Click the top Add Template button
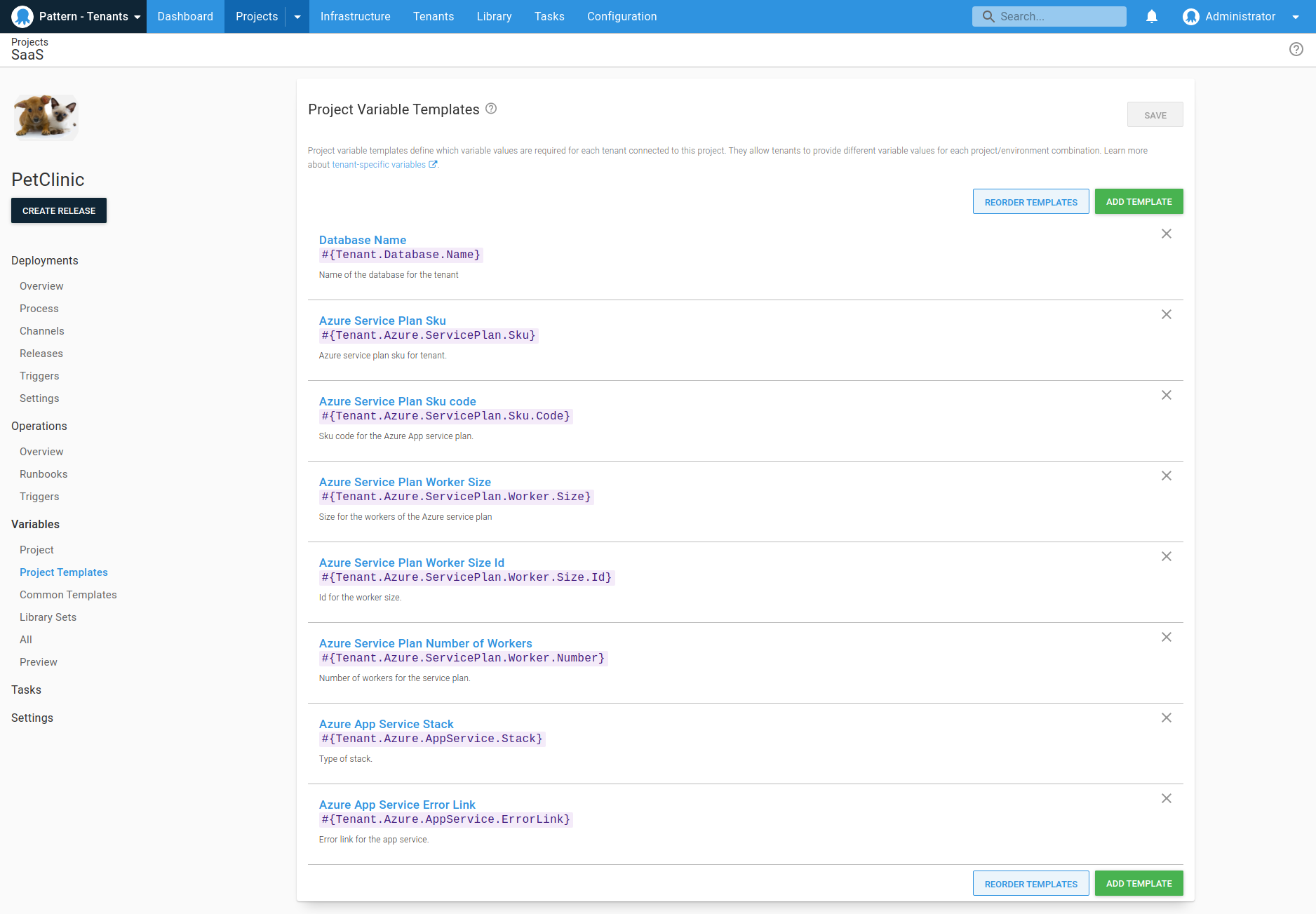Image resolution: width=1316 pixels, height=914 pixels. pos(1139,202)
